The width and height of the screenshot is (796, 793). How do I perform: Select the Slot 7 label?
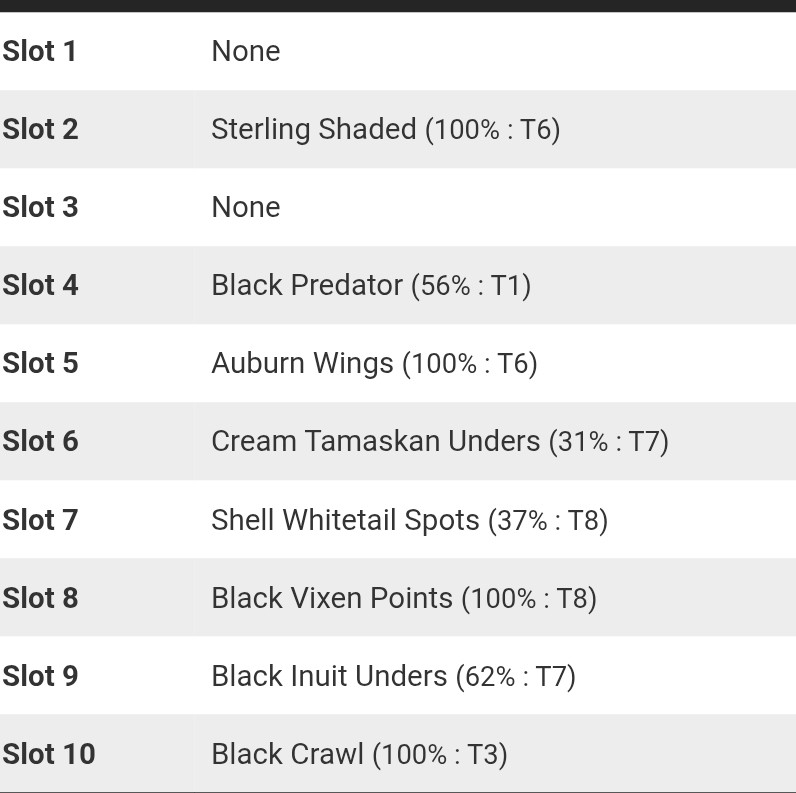(41, 520)
